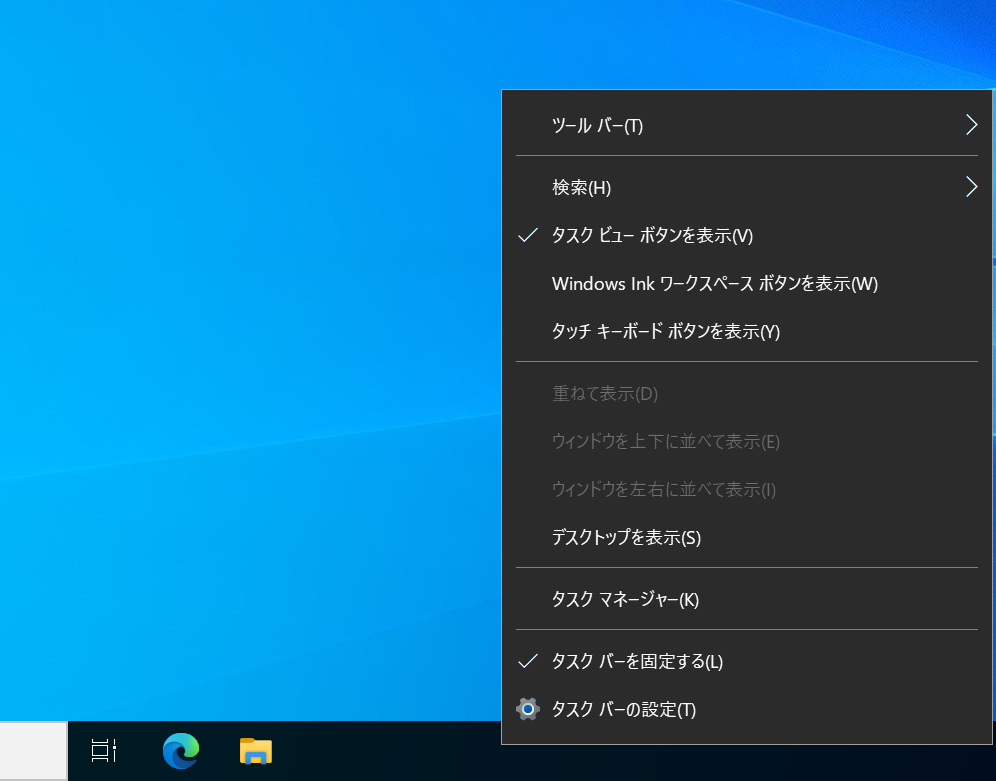Open タスク バーの設定(T)

click(623, 710)
